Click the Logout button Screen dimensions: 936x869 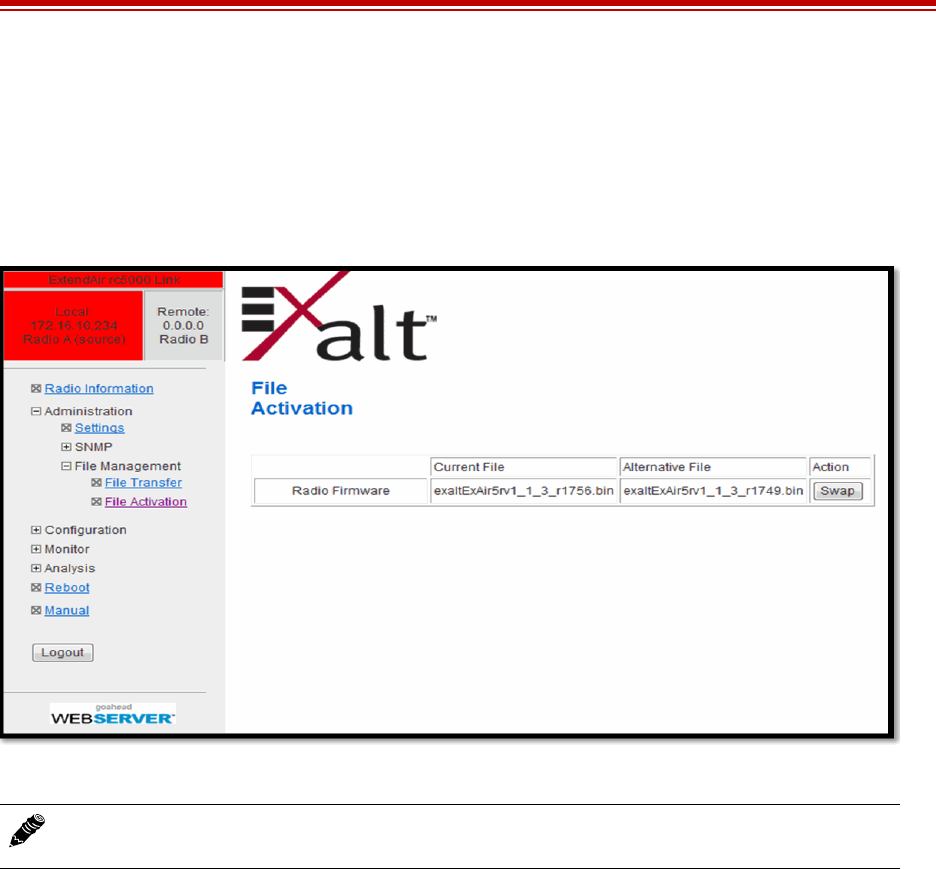63,653
